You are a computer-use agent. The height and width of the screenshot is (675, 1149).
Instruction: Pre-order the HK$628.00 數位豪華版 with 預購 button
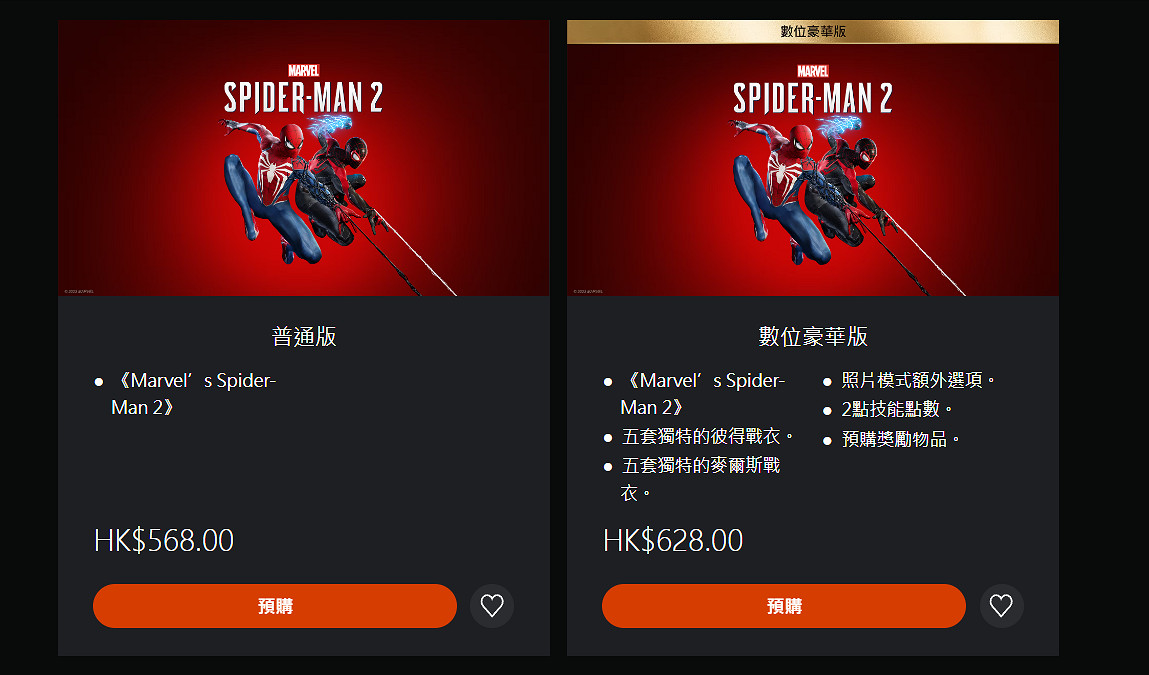pyautogui.click(x=783, y=605)
